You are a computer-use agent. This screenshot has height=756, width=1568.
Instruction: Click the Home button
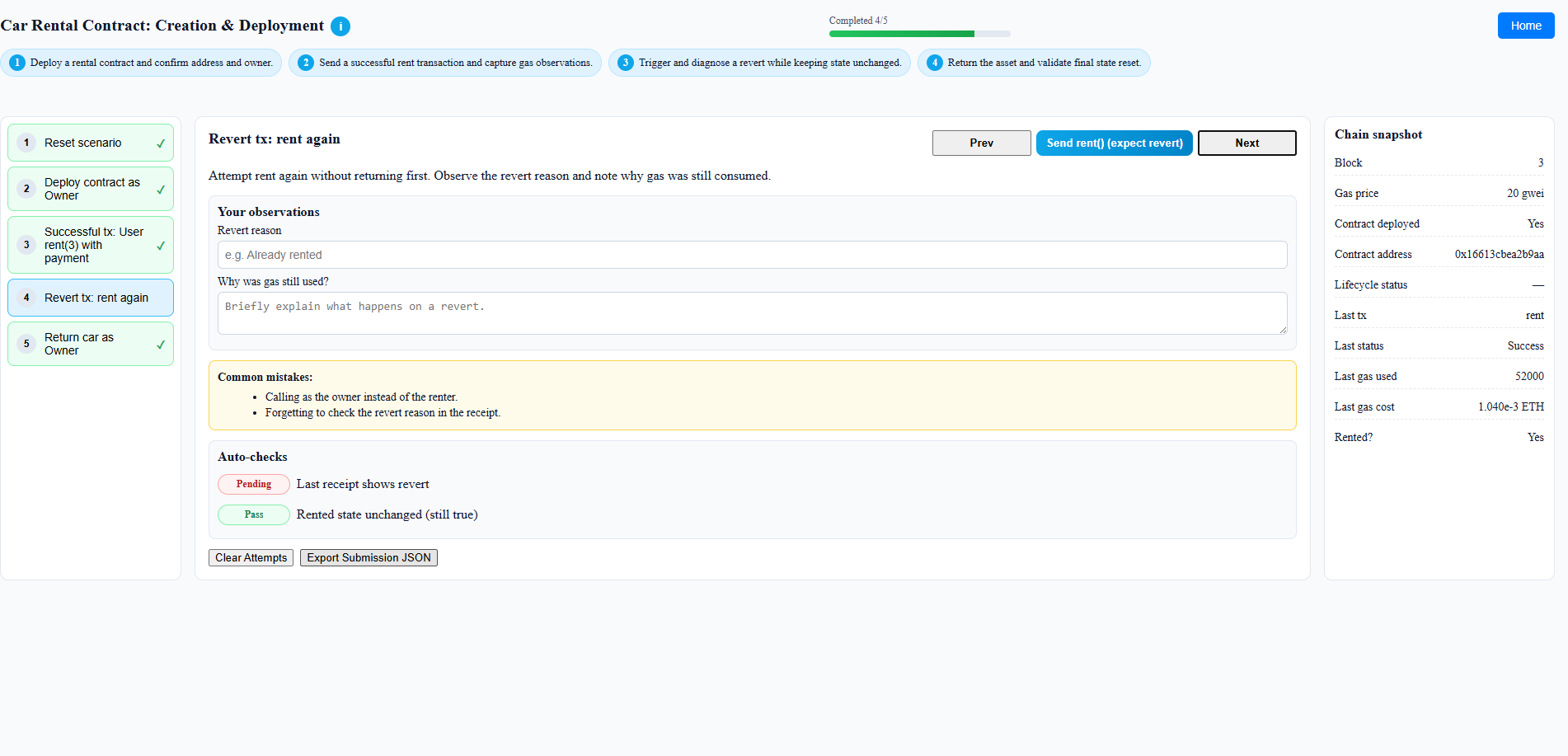pyautogui.click(x=1525, y=26)
